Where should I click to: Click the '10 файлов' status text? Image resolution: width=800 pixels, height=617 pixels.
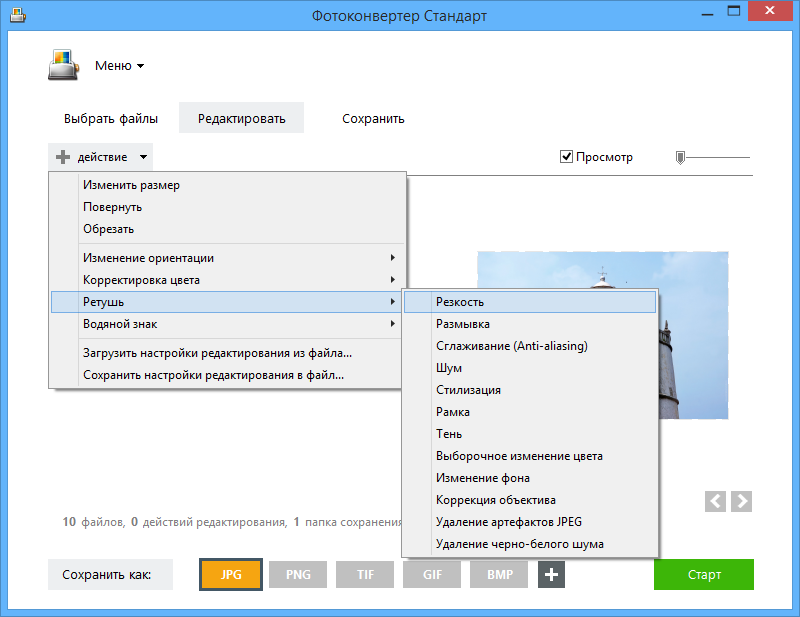point(94,522)
